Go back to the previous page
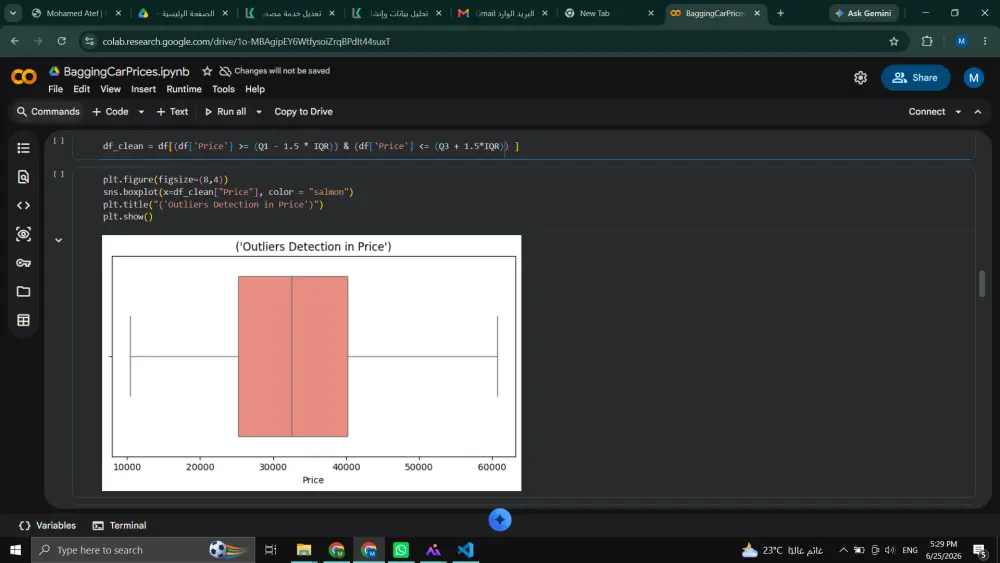1000x563 pixels. pos(15,41)
